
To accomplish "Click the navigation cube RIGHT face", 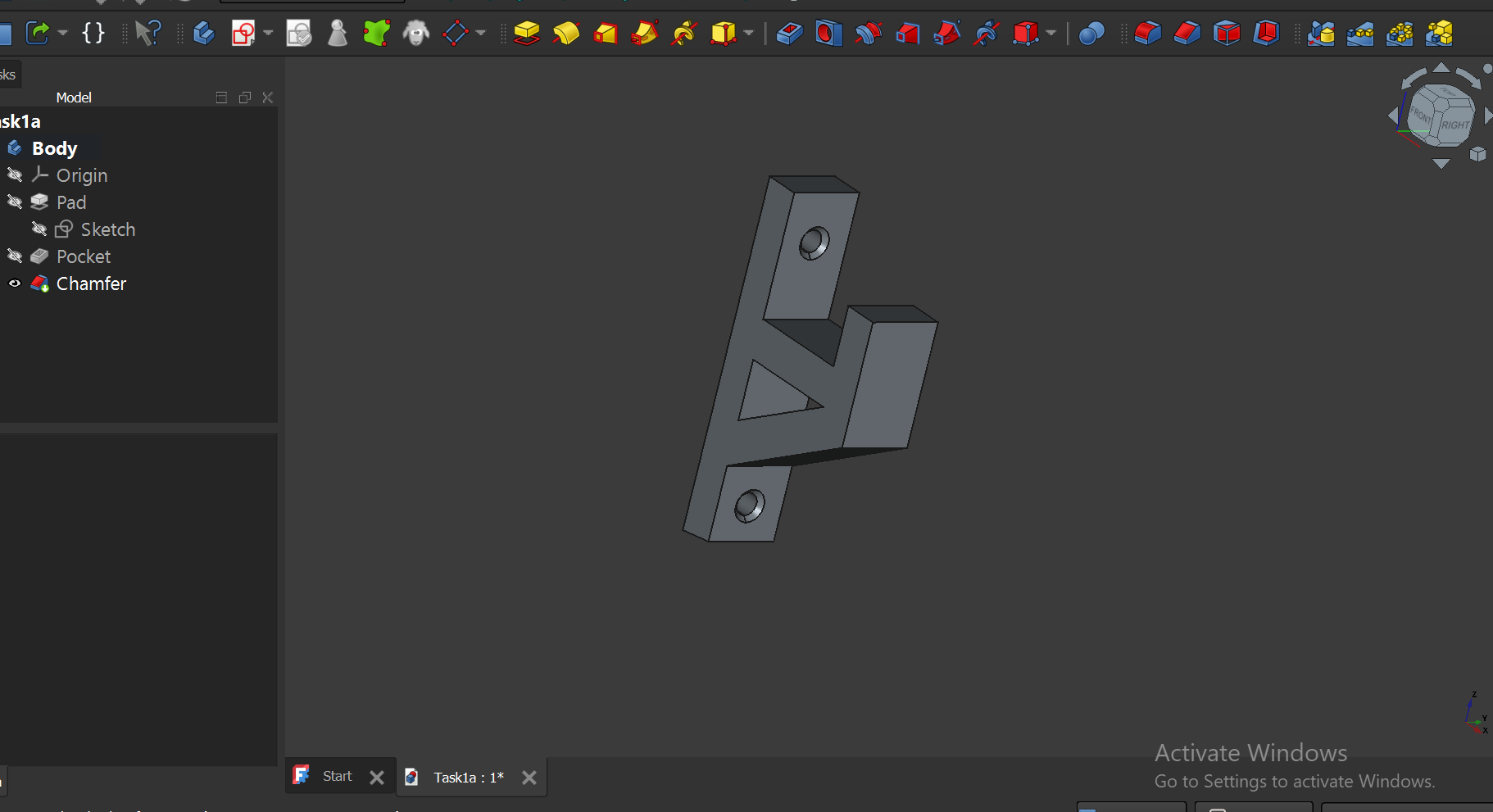I will pyautogui.click(x=1455, y=125).
